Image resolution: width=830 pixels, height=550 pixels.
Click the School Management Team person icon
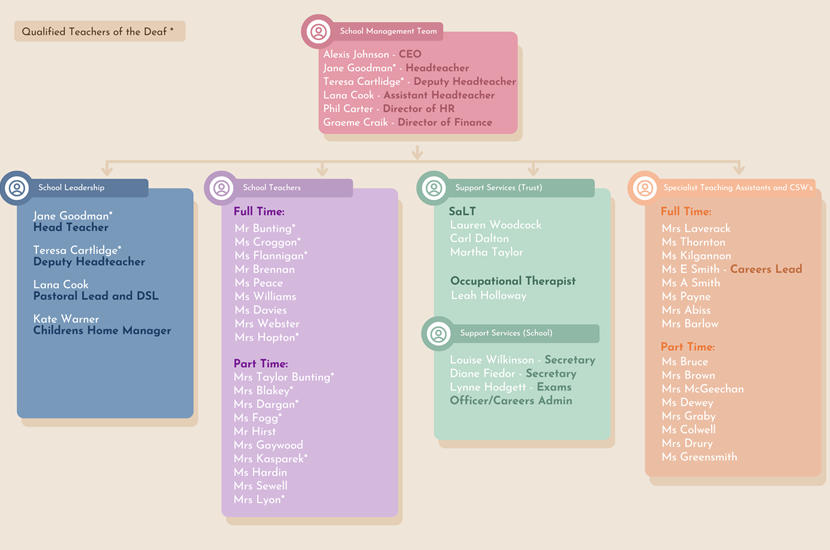click(x=318, y=32)
